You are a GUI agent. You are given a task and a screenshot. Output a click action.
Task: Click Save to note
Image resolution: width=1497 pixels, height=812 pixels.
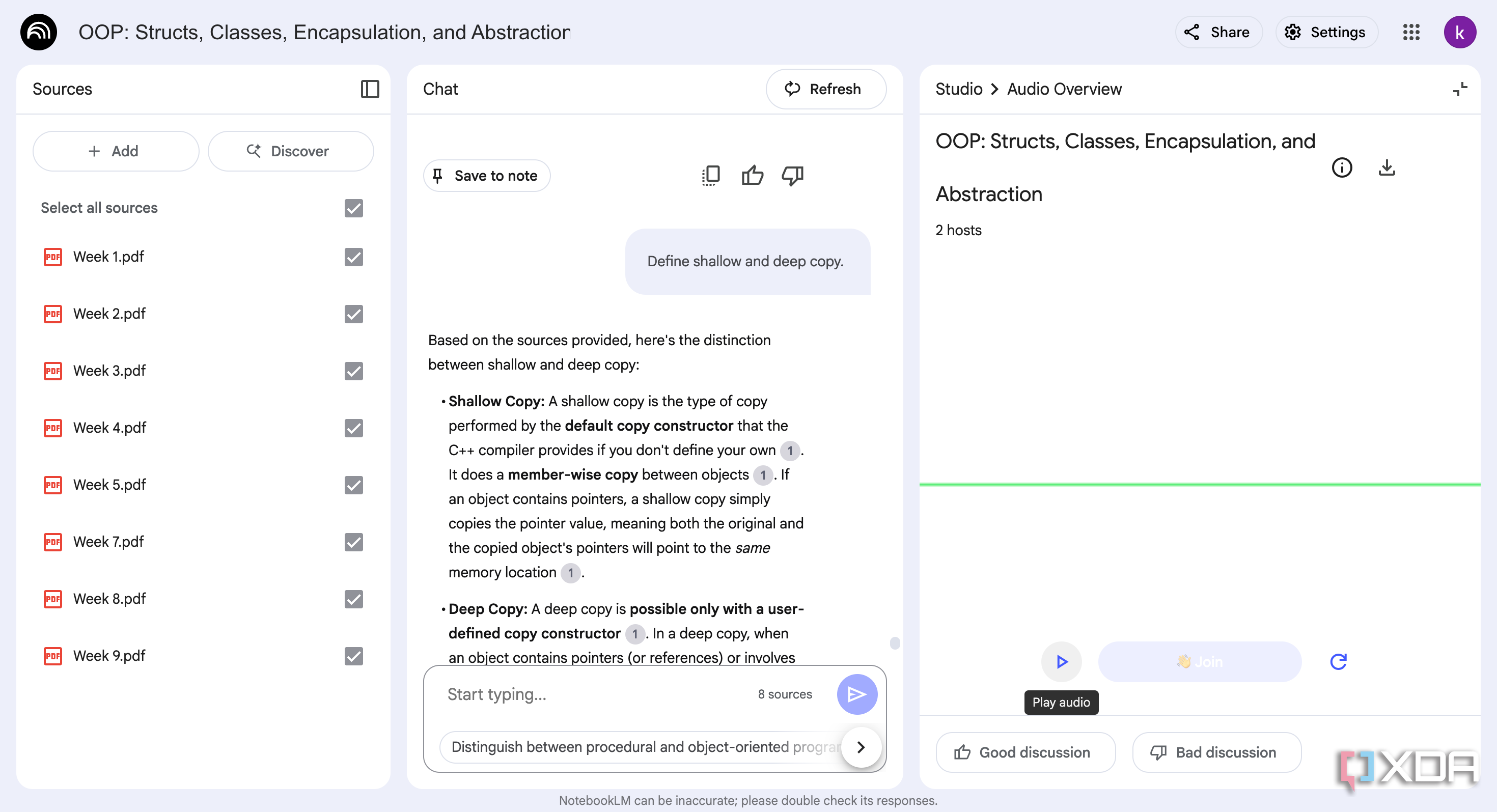(x=486, y=176)
